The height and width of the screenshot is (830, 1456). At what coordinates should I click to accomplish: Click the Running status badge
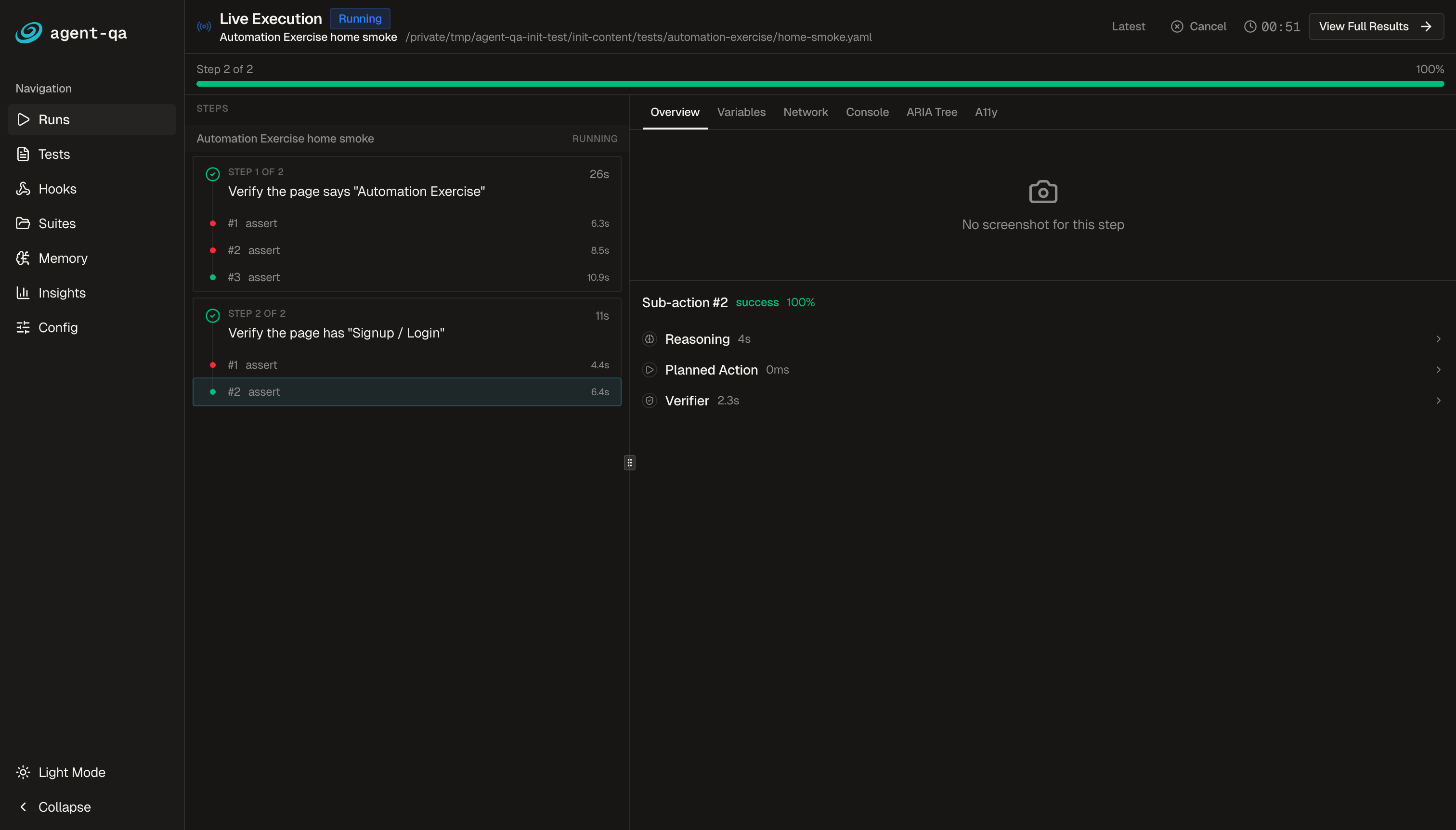(360, 19)
